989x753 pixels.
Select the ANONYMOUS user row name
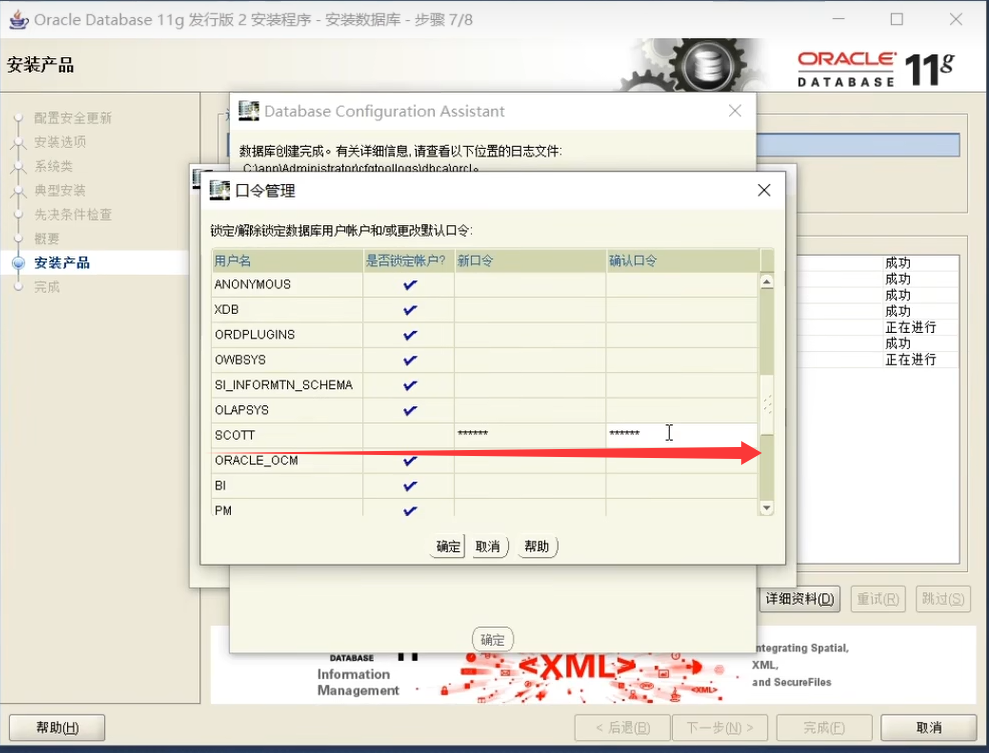[x=252, y=284]
